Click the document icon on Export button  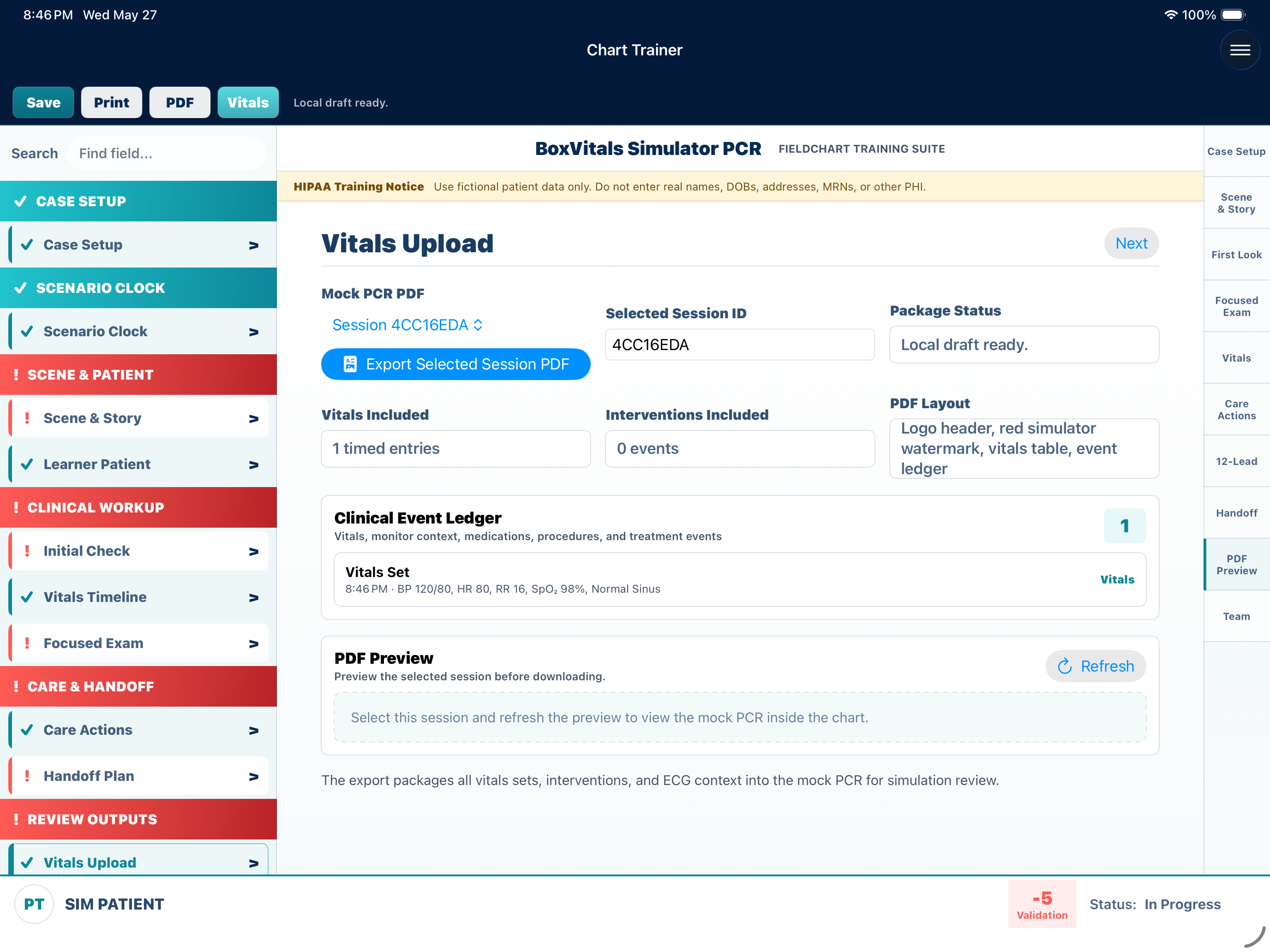click(x=350, y=364)
